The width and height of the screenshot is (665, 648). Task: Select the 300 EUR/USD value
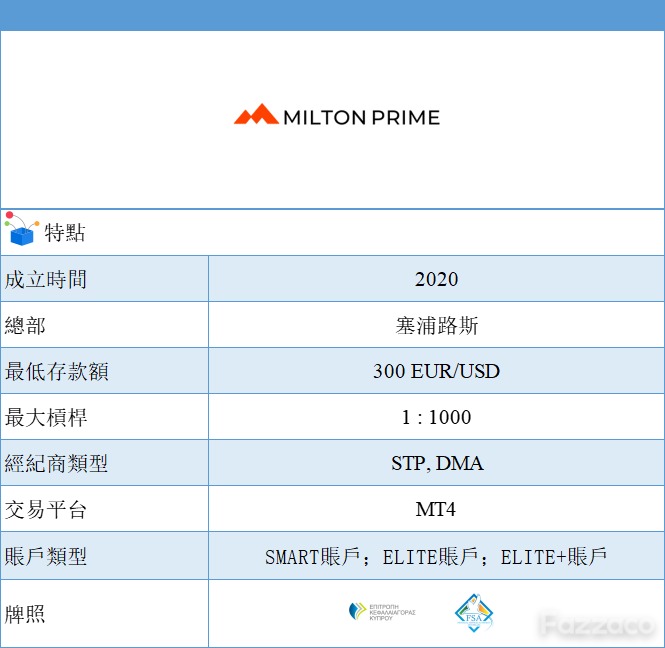(x=436, y=371)
